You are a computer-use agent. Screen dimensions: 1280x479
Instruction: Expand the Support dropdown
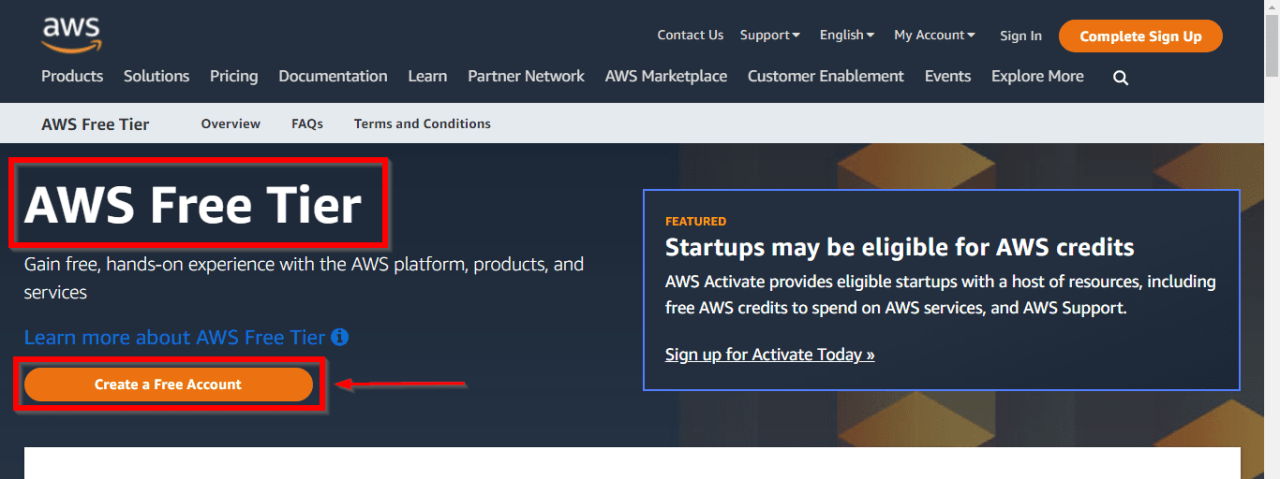(x=770, y=35)
